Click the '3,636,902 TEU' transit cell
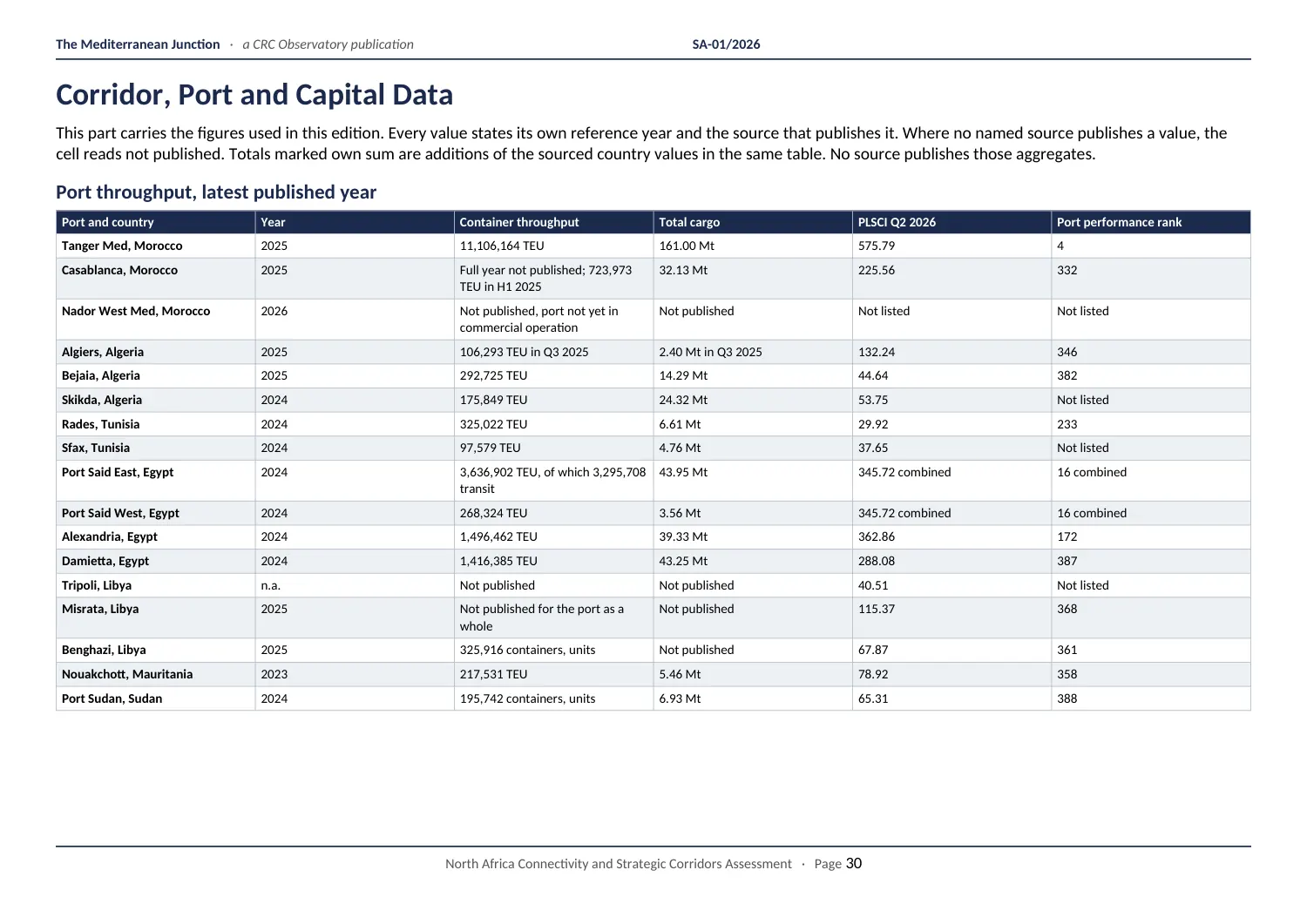 pyautogui.click(x=553, y=481)
